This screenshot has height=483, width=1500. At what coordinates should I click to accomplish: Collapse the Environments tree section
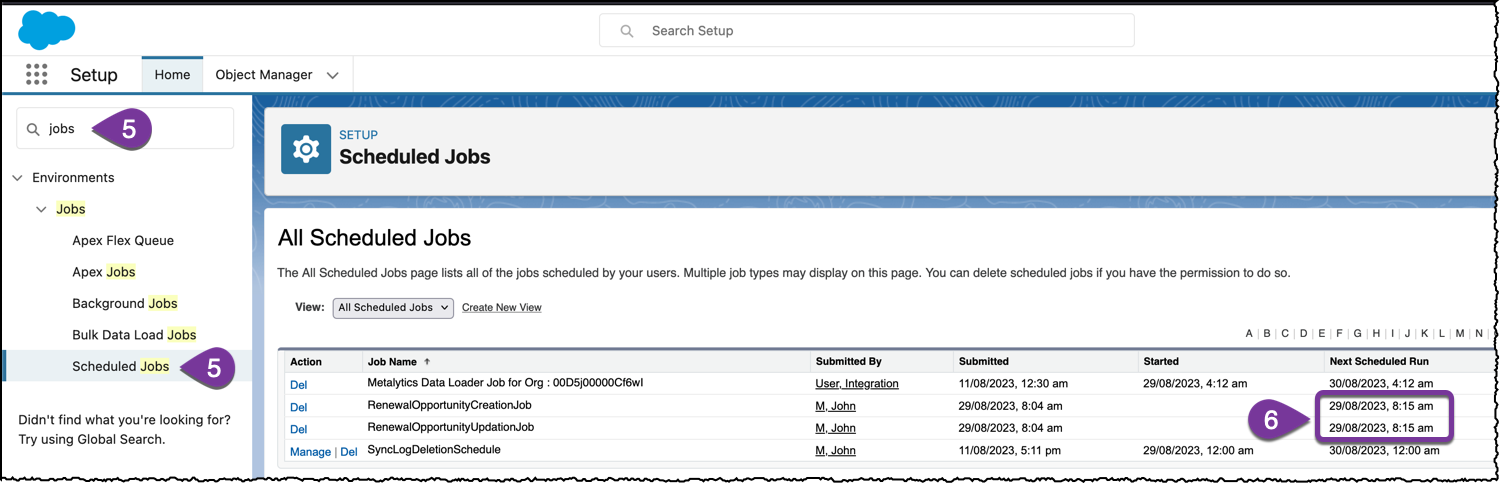[17, 178]
